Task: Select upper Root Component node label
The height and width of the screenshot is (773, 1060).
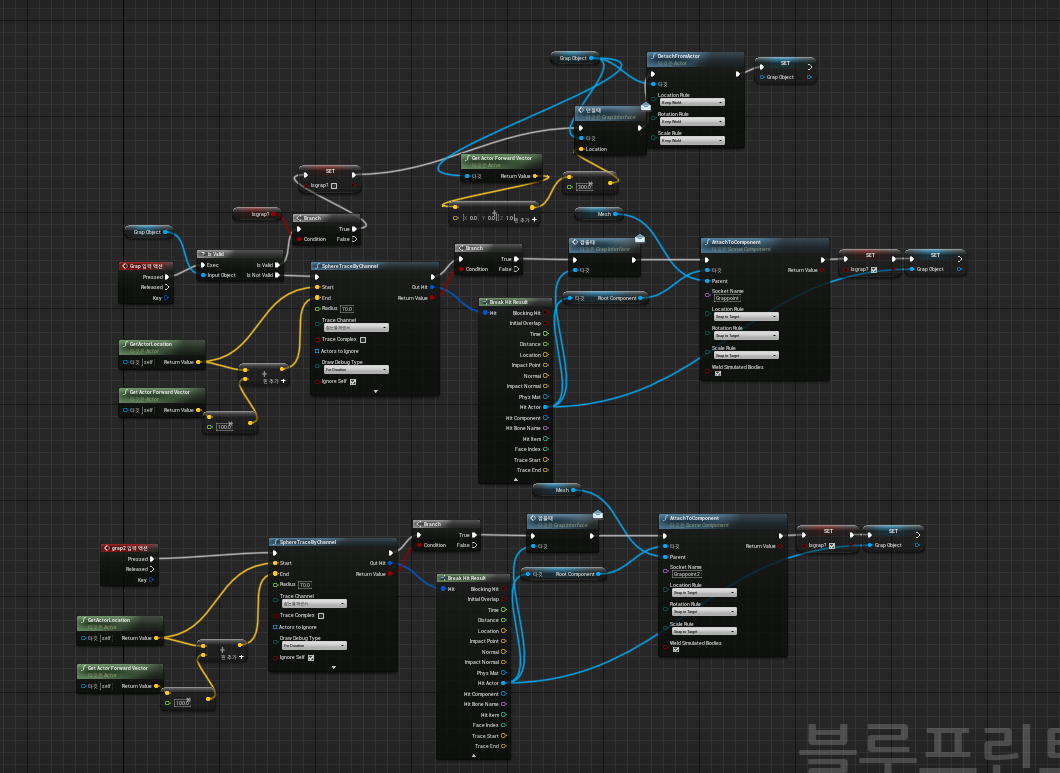Action: click(617, 298)
